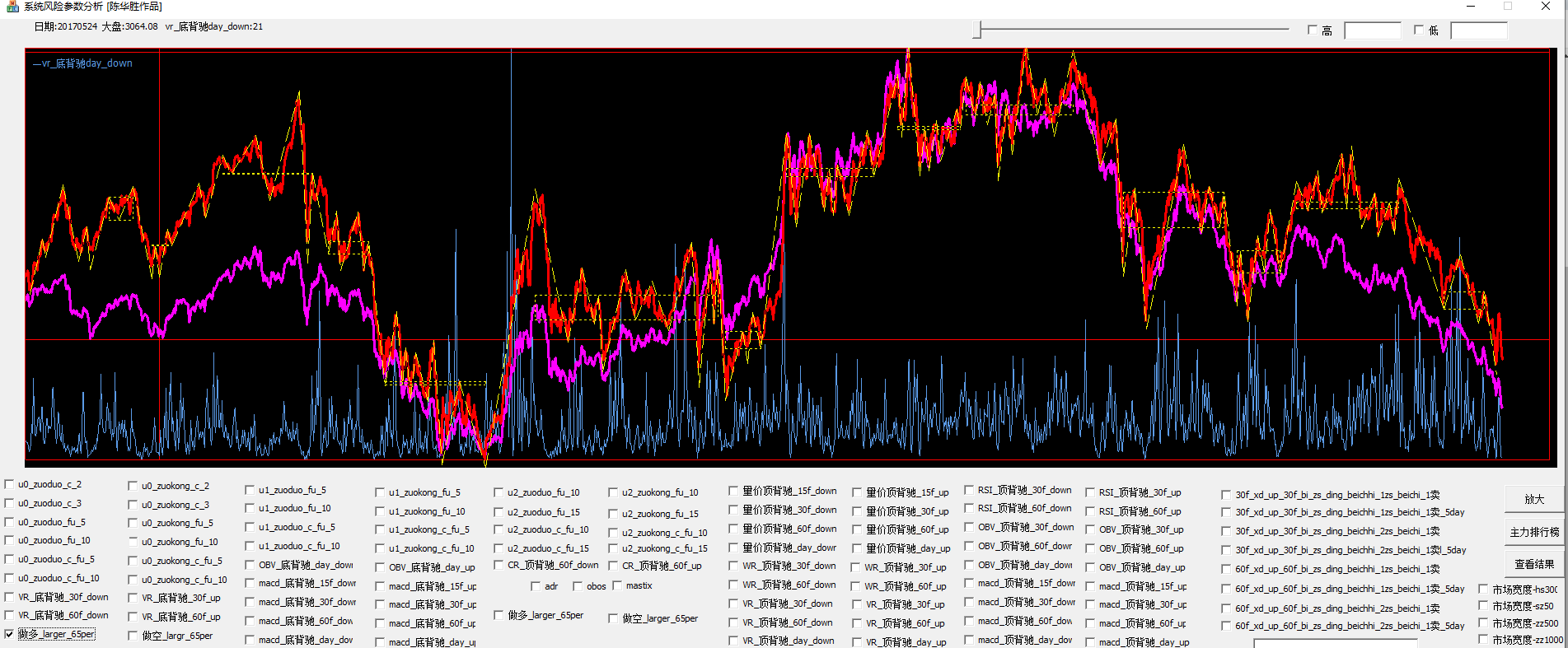This screenshot has width=1568, height=648.
Task: Tick the obos checkbox
Action: tap(578, 586)
